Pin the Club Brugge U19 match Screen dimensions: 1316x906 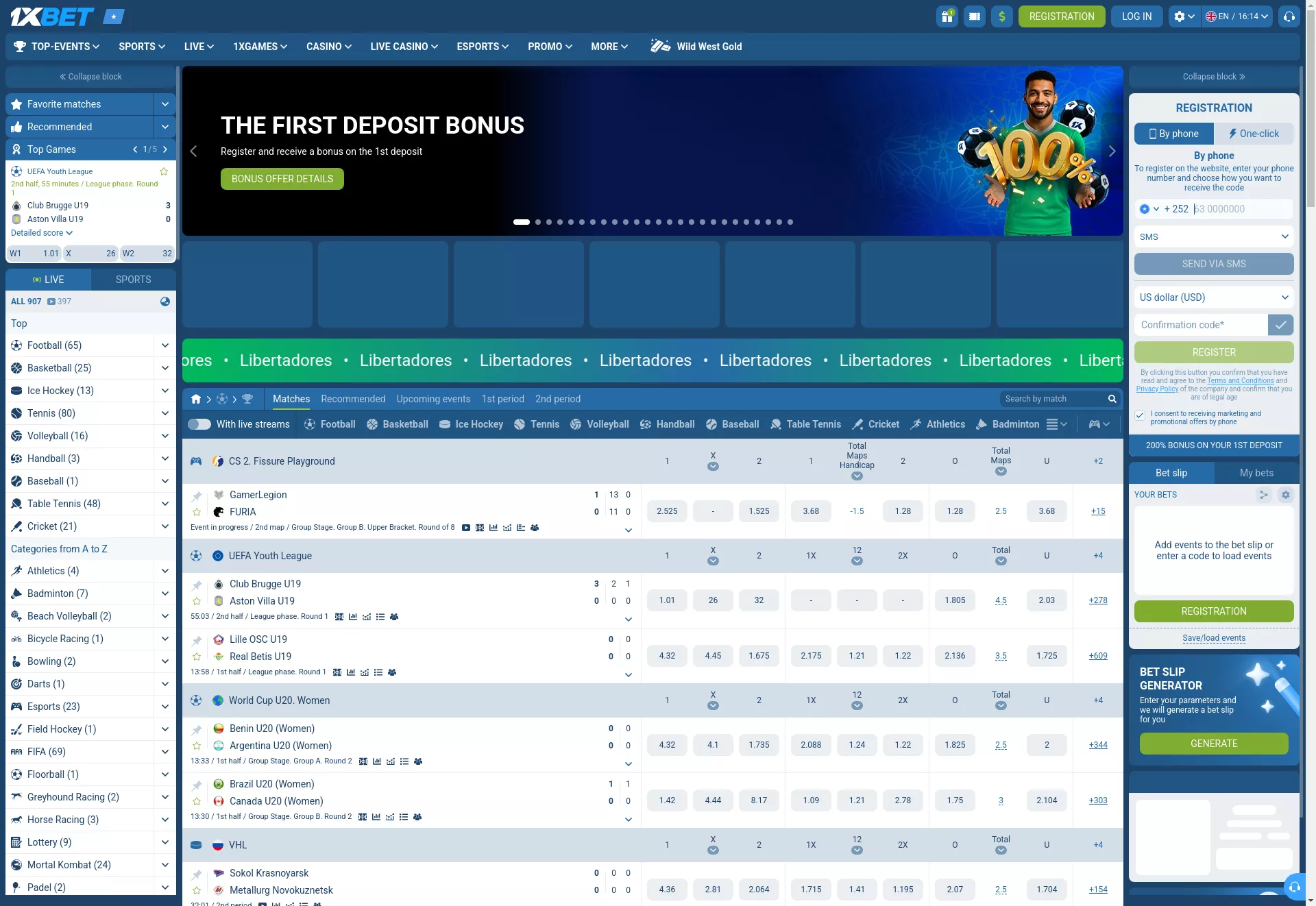click(x=197, y=585)
